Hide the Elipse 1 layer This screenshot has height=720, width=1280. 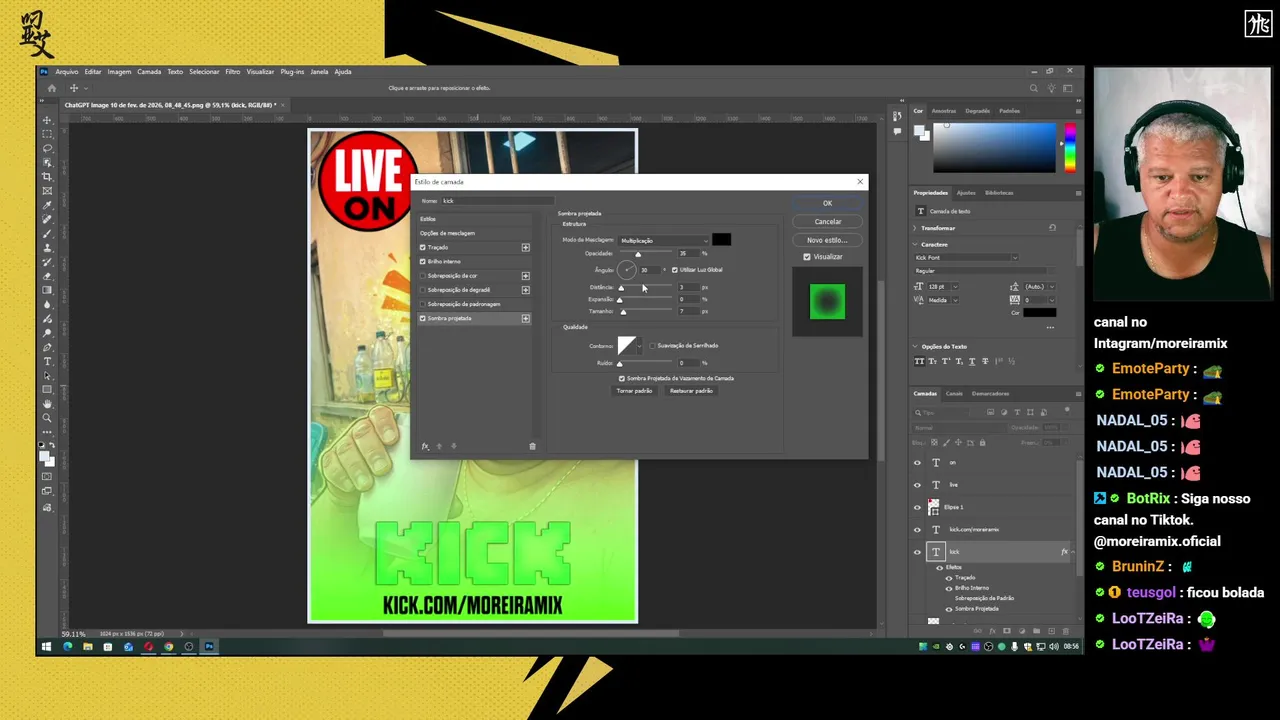click(x=917, y=507)
